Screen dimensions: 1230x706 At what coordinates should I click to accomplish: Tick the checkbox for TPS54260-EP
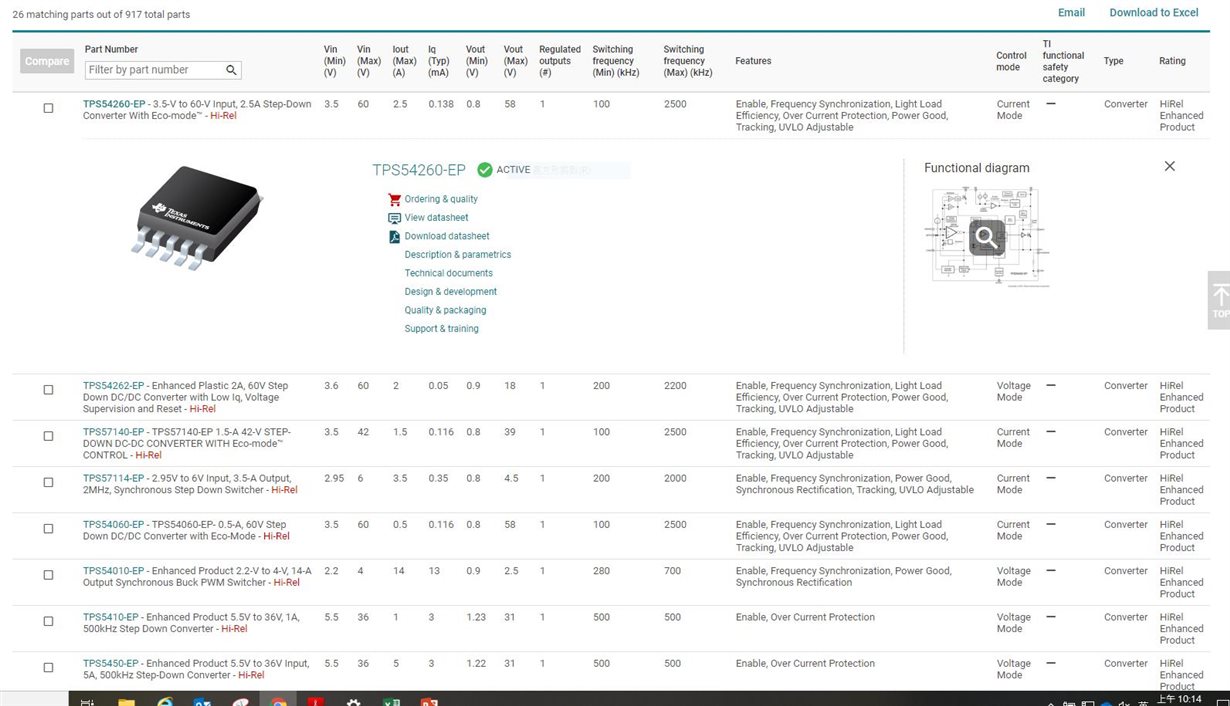(x=48, y=108)
